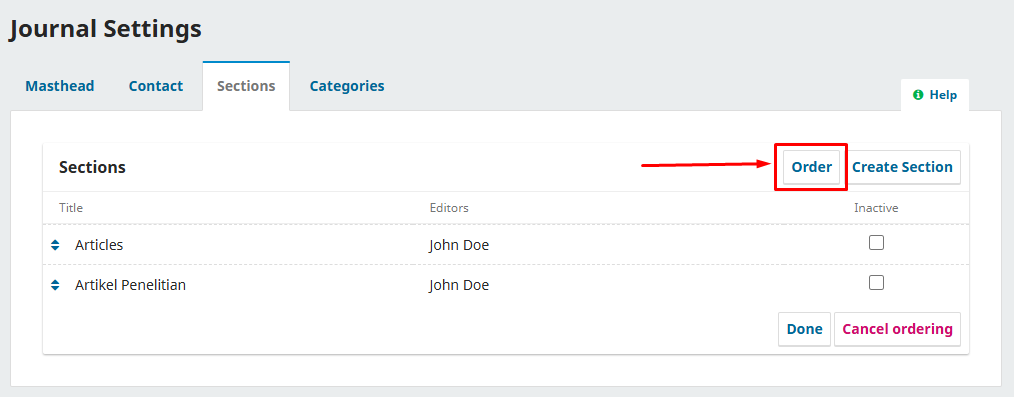Switch to the Masthead tab
The height and width of the screenshot is (397, 1014).
[59, 86]
